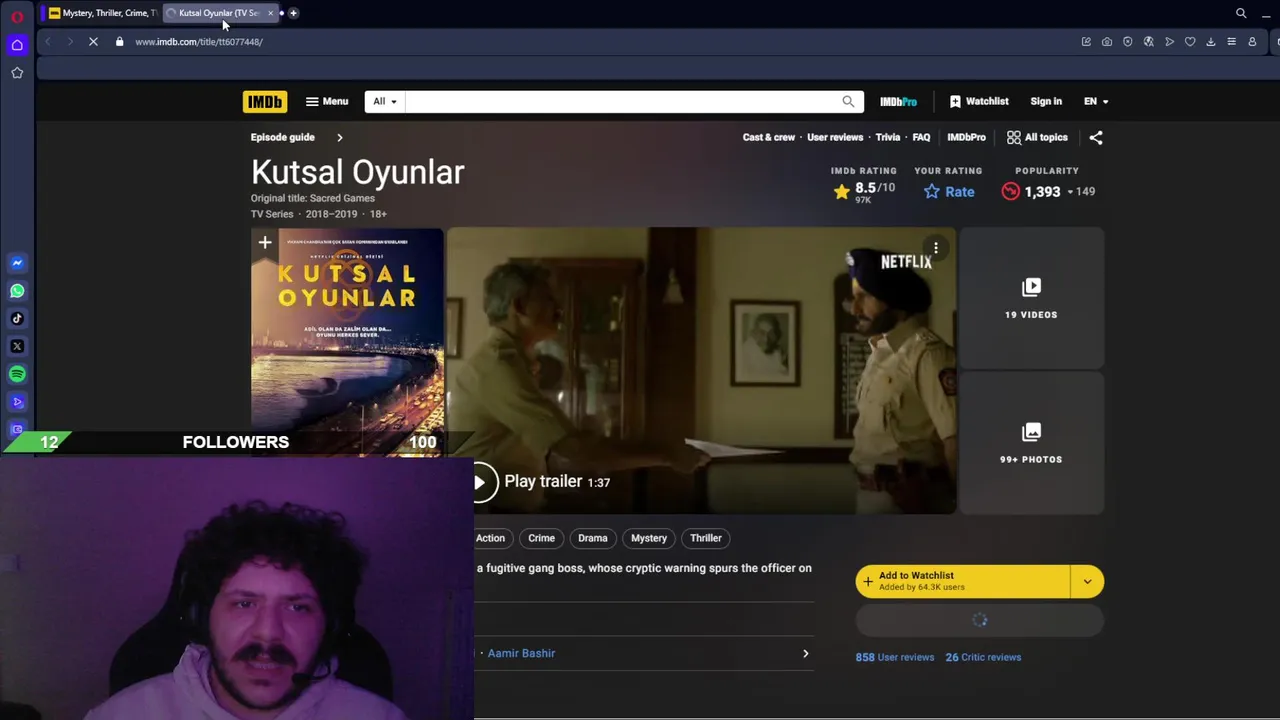Open the 858 User reviews link

click(895, 657)
